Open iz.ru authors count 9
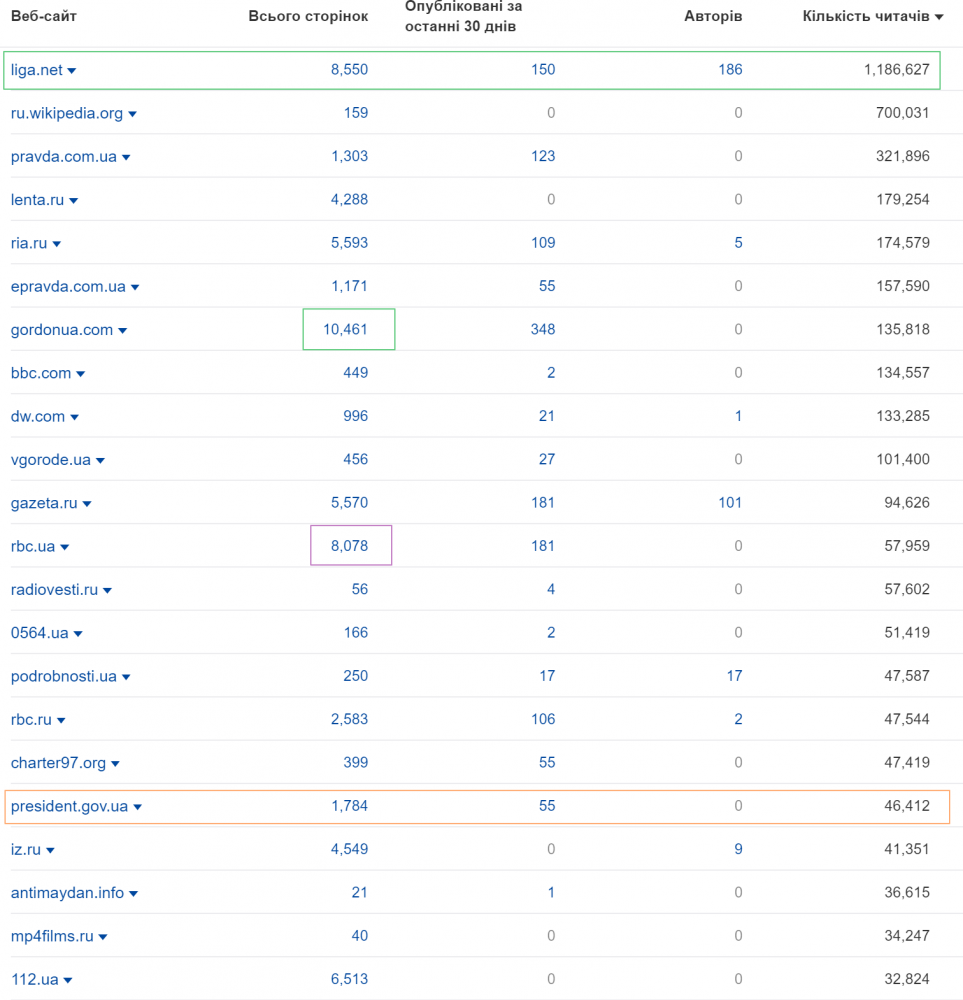This screenshot has height=1000, width=963. pos(738,849)
